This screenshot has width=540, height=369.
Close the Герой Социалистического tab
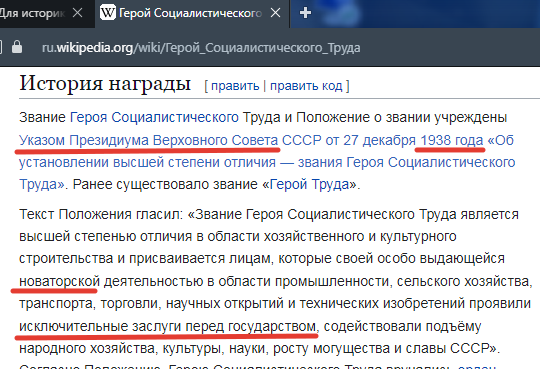[276, 13]
